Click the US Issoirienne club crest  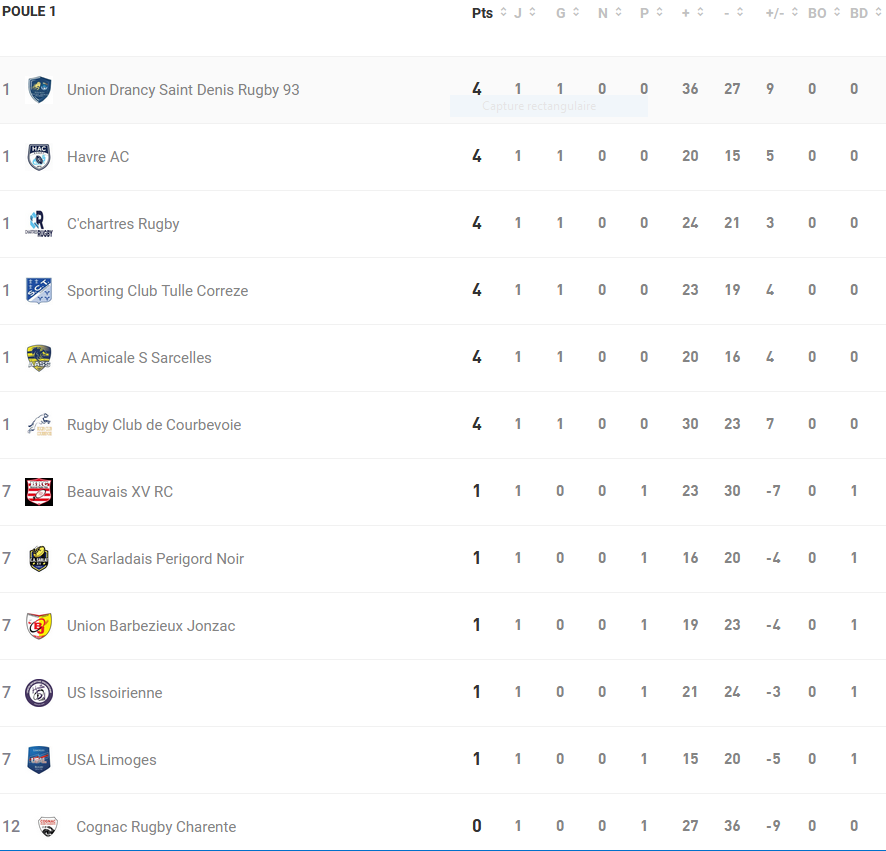39,693
